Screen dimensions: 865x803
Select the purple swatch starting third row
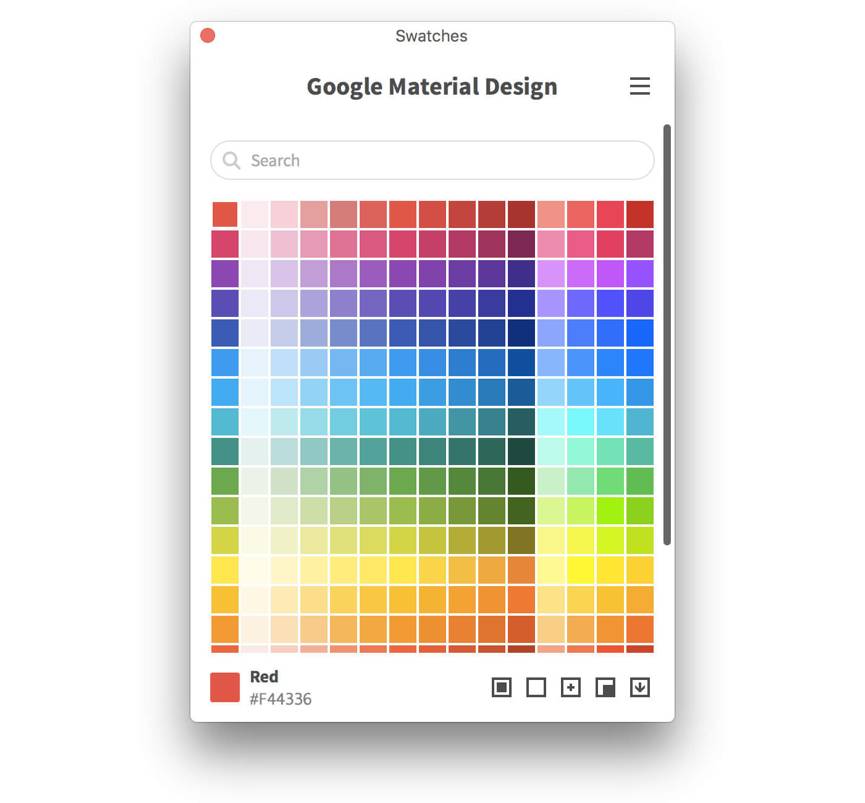click(x=225, y=274)
